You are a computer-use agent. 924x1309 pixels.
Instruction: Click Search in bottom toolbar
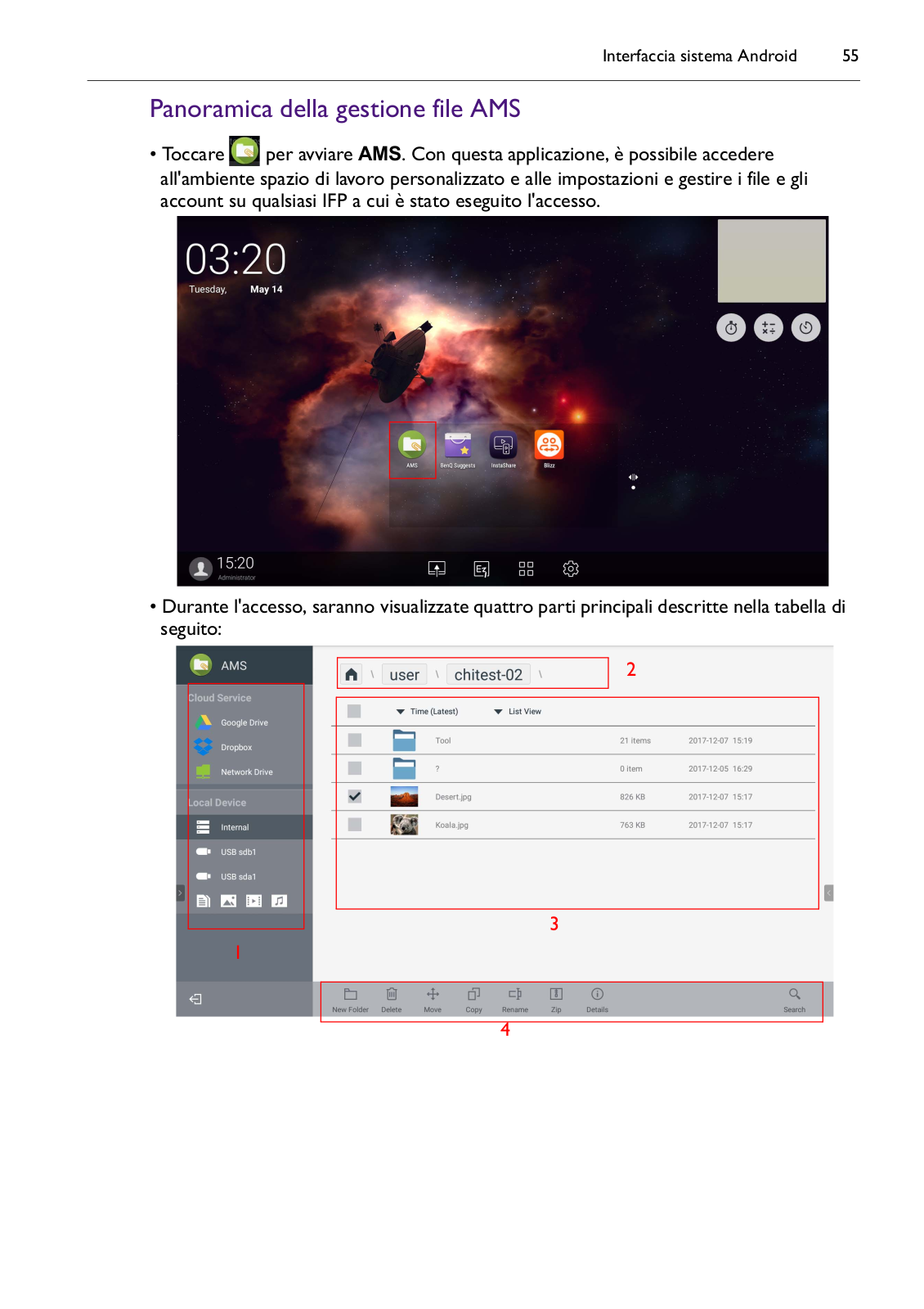[x=795, y=1000]
